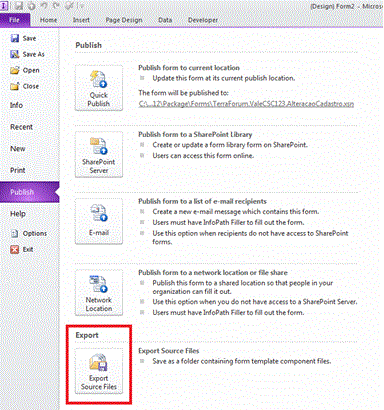Switch to the Insert ribbon tab

81,20
